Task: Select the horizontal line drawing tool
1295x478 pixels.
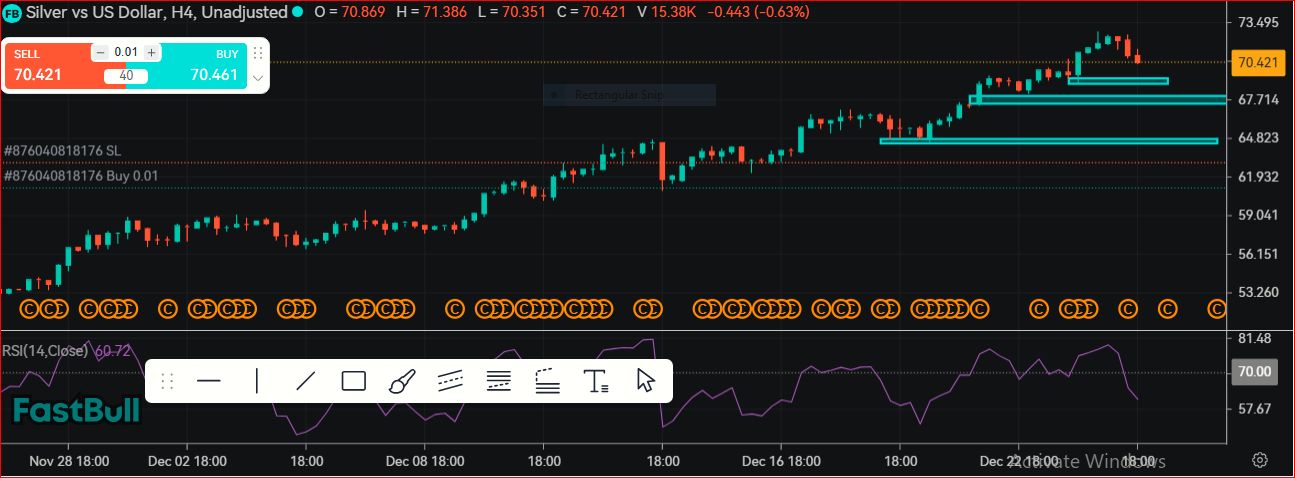Action: tap(208, 381)
